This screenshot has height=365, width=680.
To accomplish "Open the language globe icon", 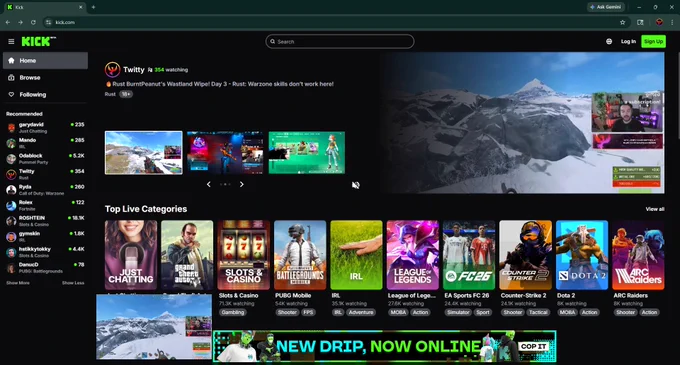I will click(x=609, y=42).
